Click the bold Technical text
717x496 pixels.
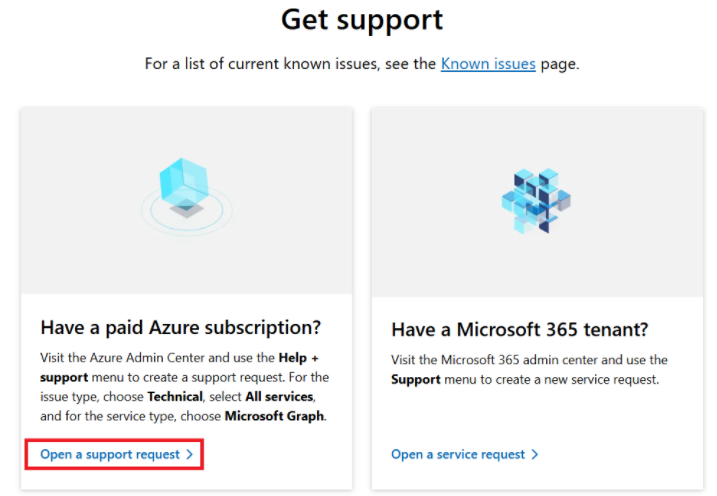(175, 396)
